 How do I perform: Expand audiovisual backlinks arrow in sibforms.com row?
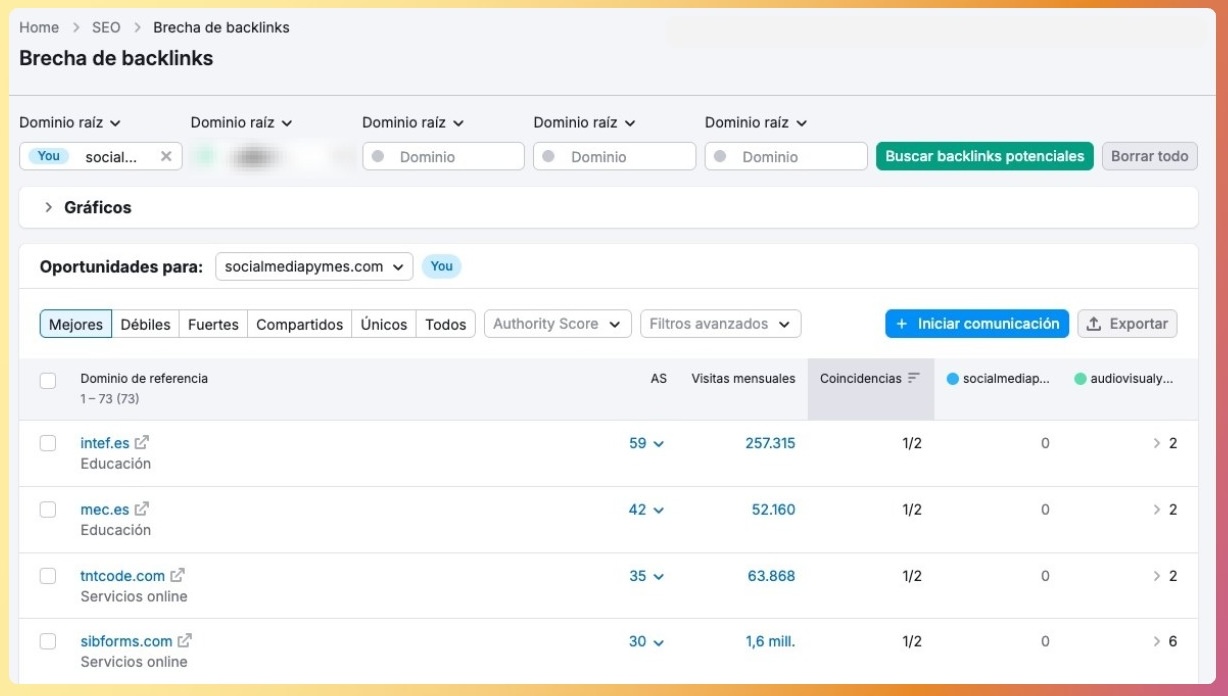(x=1157, y=642)
